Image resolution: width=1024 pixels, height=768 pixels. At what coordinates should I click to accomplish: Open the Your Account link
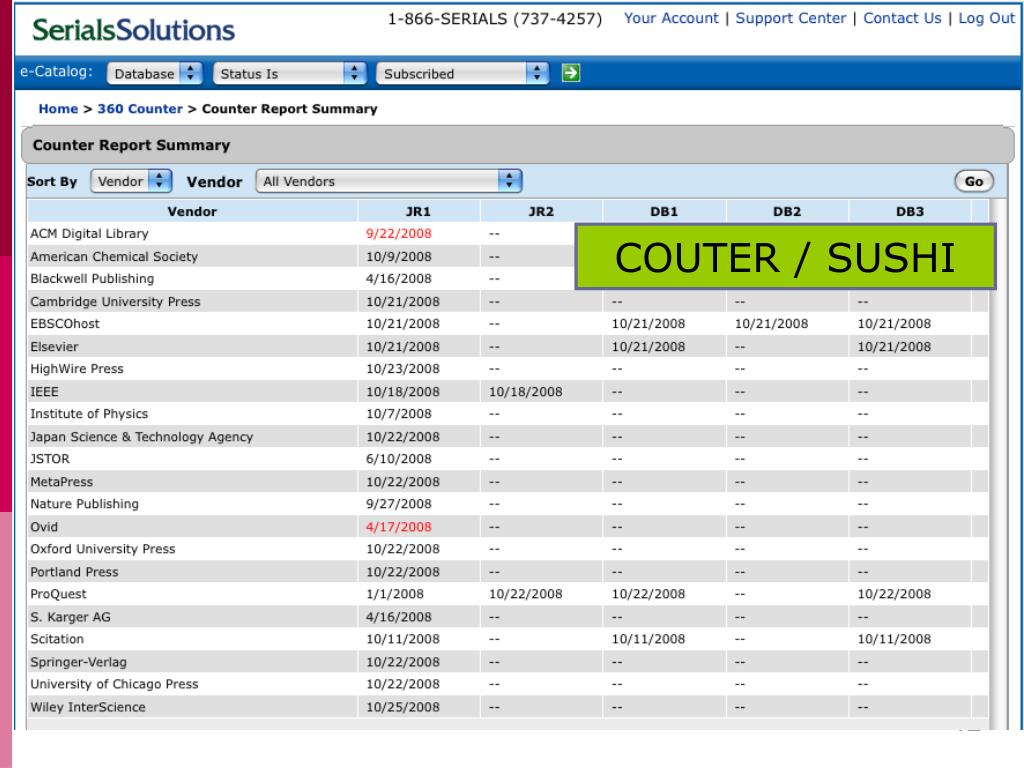point(671,18)
